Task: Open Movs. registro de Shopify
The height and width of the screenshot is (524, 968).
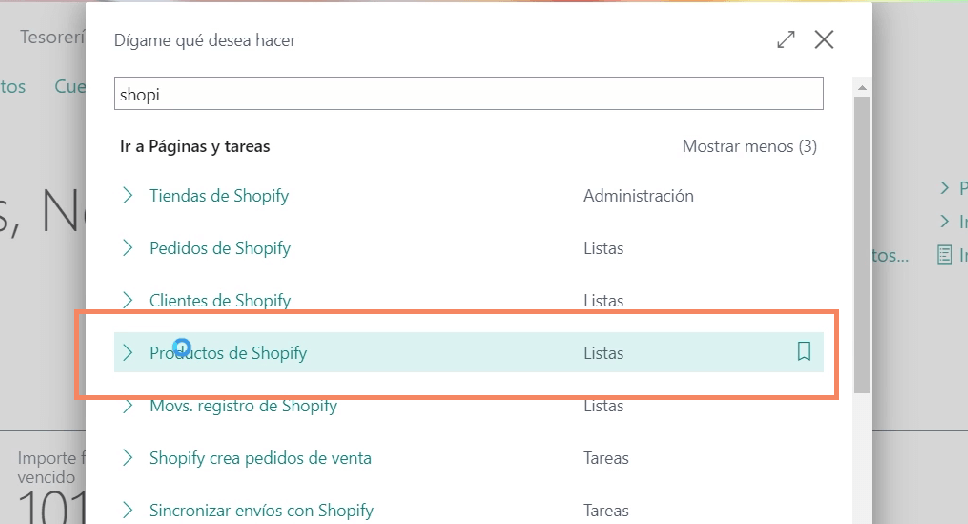Action: [243, 406]
